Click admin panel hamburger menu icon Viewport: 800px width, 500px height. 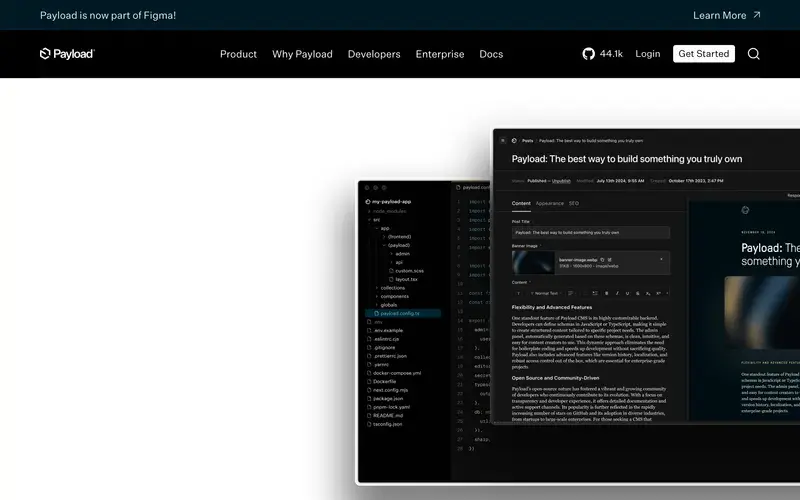tap(503, 140)
